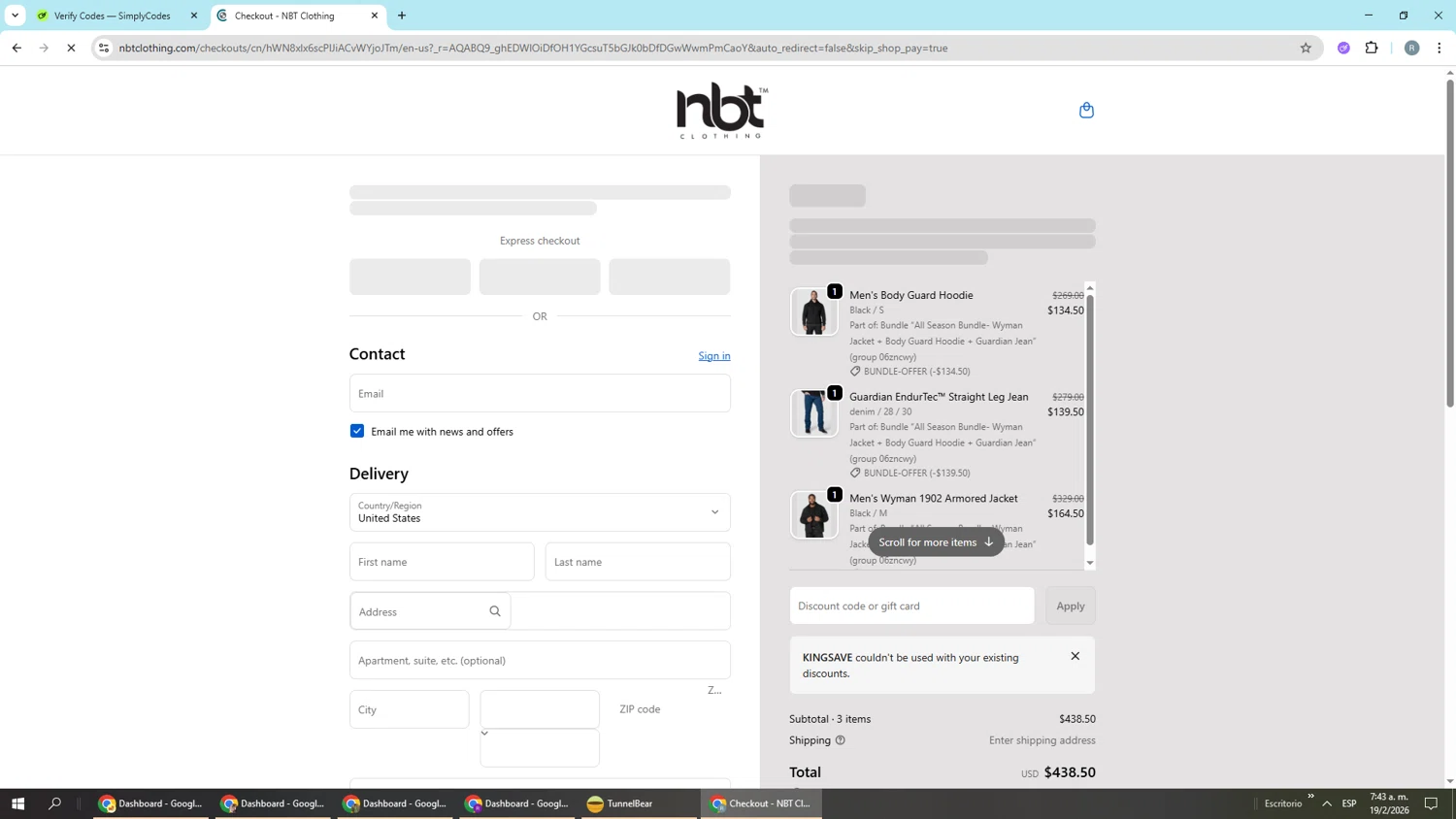
Task: View site information icon in address bar
Action: pos(104,48)
